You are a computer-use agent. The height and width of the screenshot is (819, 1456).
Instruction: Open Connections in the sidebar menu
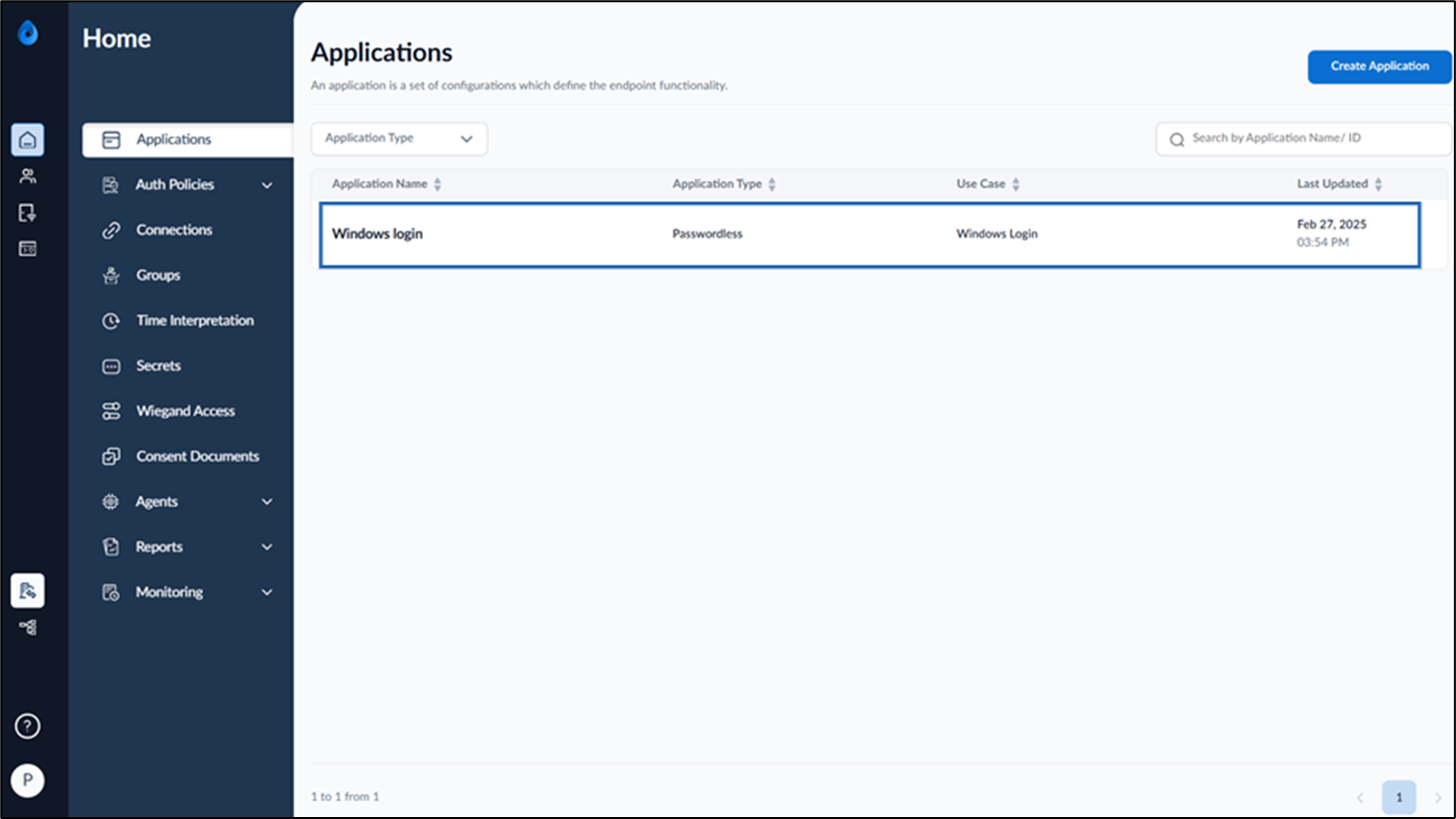point(174,230)
